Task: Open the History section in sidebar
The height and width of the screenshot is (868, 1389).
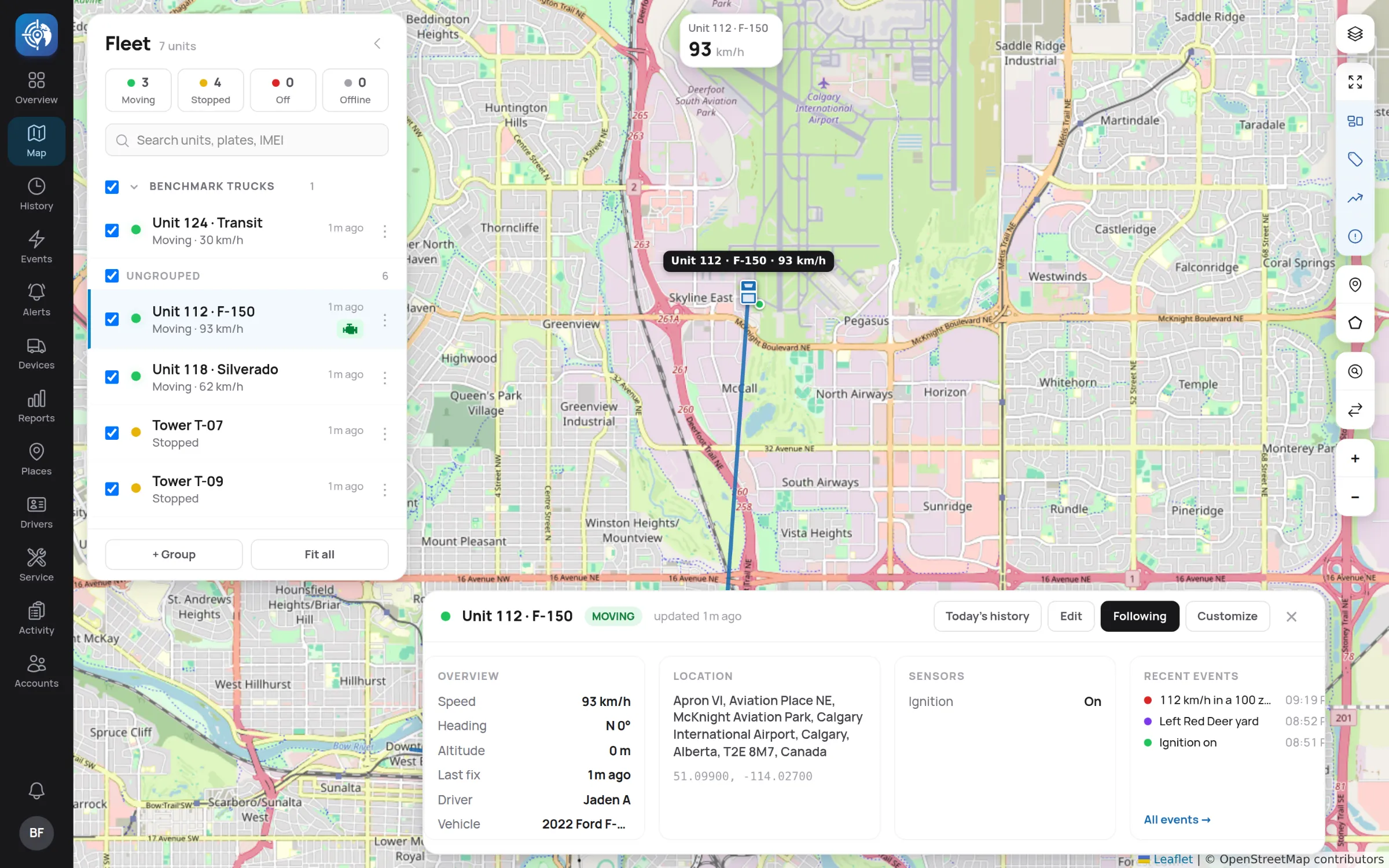Action: click(x=36, y=194)
